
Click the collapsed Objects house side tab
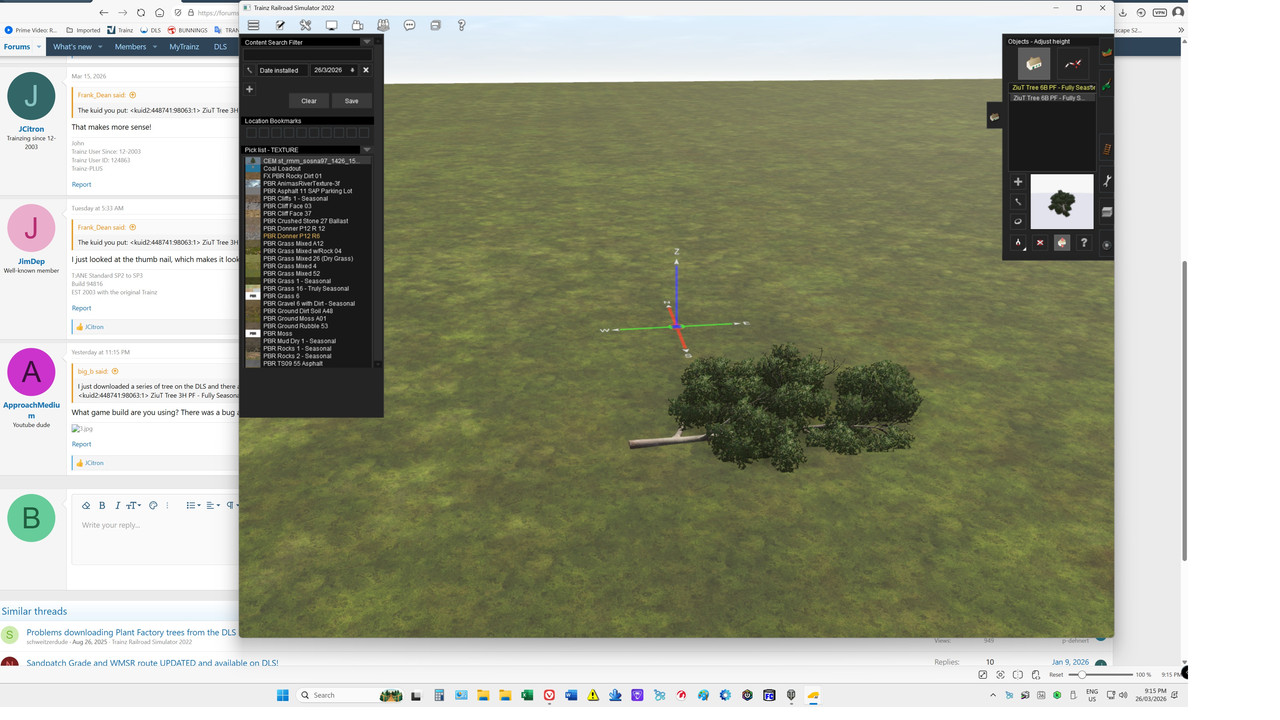[x=994, y=117]
